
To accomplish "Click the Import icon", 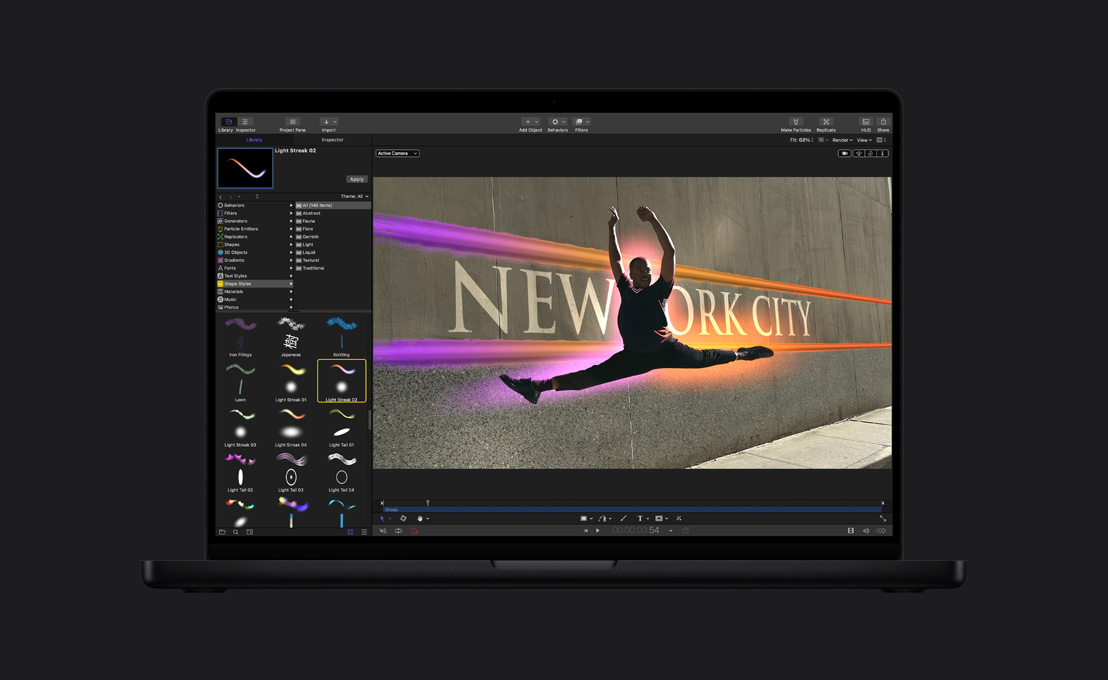I will (326, 121).
